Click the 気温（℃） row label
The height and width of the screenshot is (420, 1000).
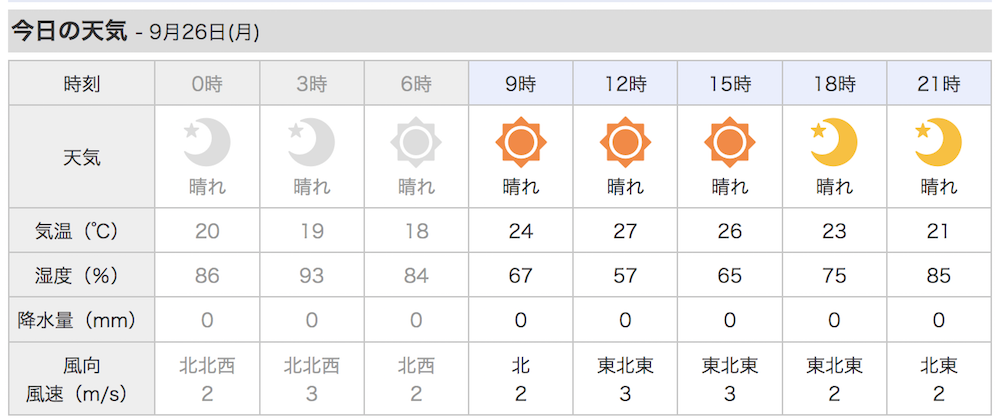click(81, 230)
